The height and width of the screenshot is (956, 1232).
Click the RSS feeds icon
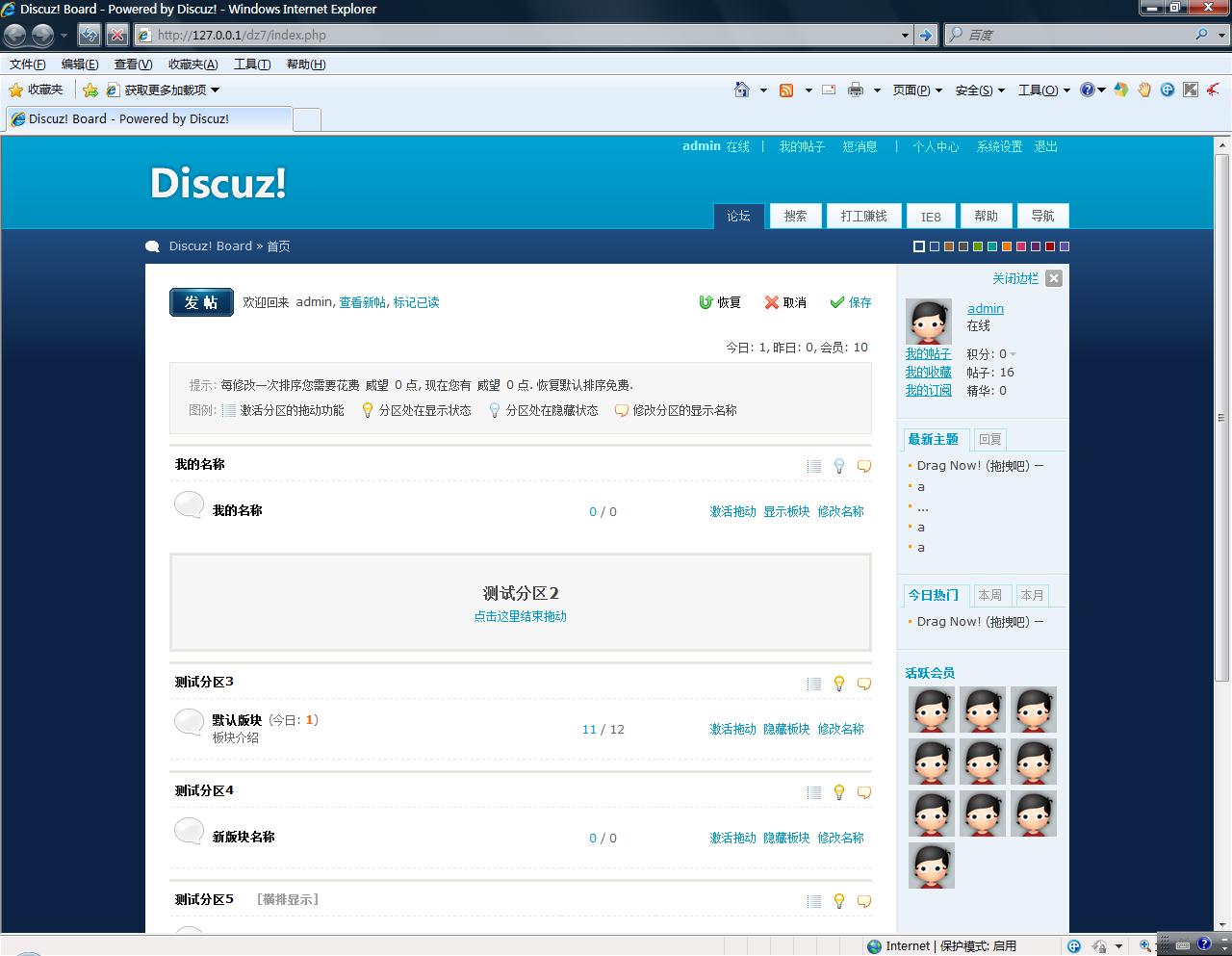(x=786, y=90)
